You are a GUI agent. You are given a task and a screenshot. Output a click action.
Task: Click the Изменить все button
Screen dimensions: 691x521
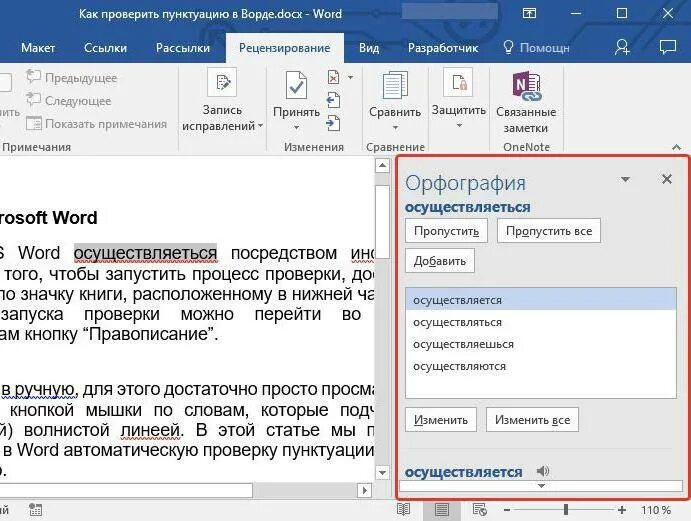(532, 420)
